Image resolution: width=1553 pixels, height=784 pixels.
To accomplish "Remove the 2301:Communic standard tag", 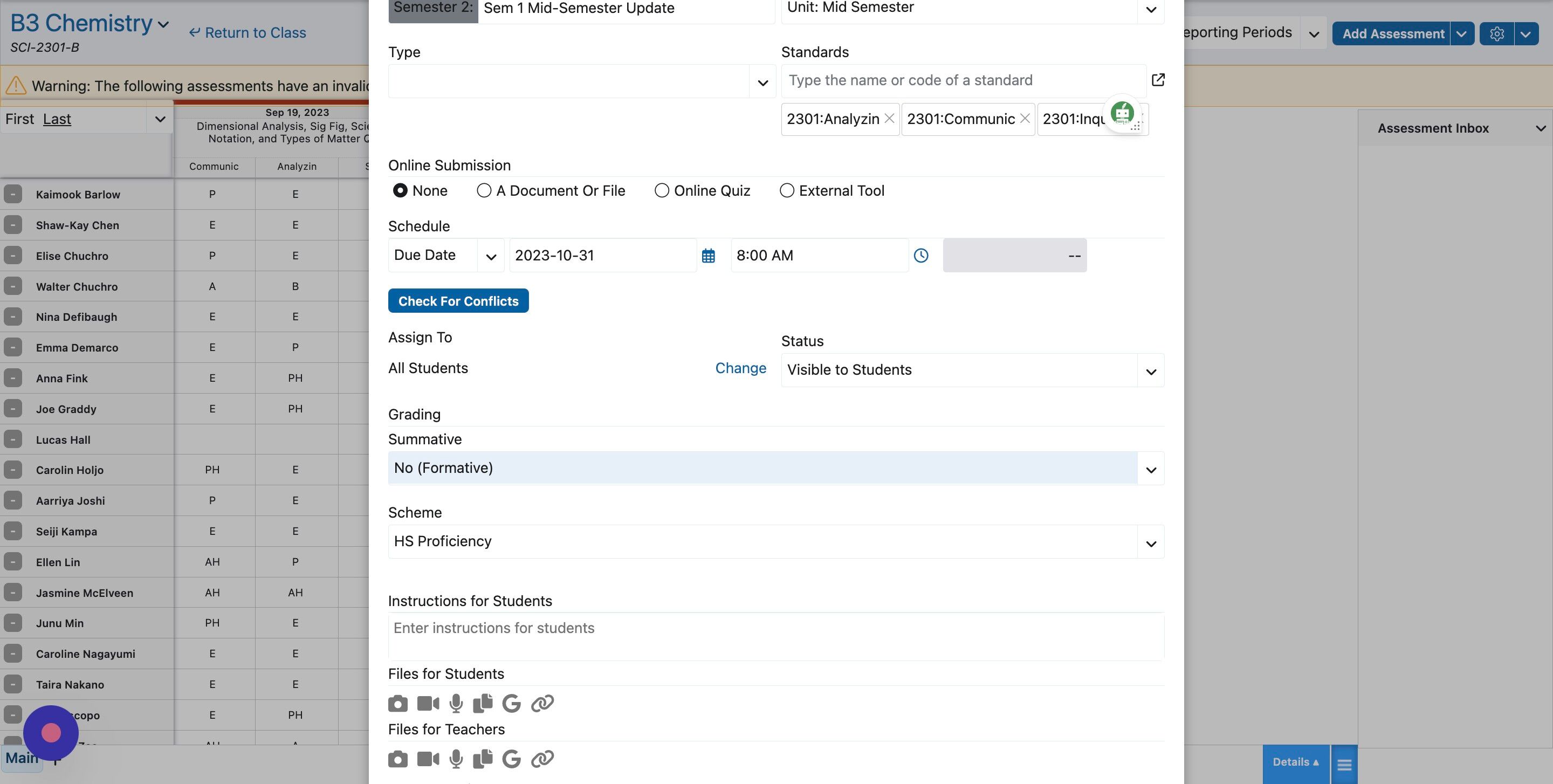I will coord(1025,119).
